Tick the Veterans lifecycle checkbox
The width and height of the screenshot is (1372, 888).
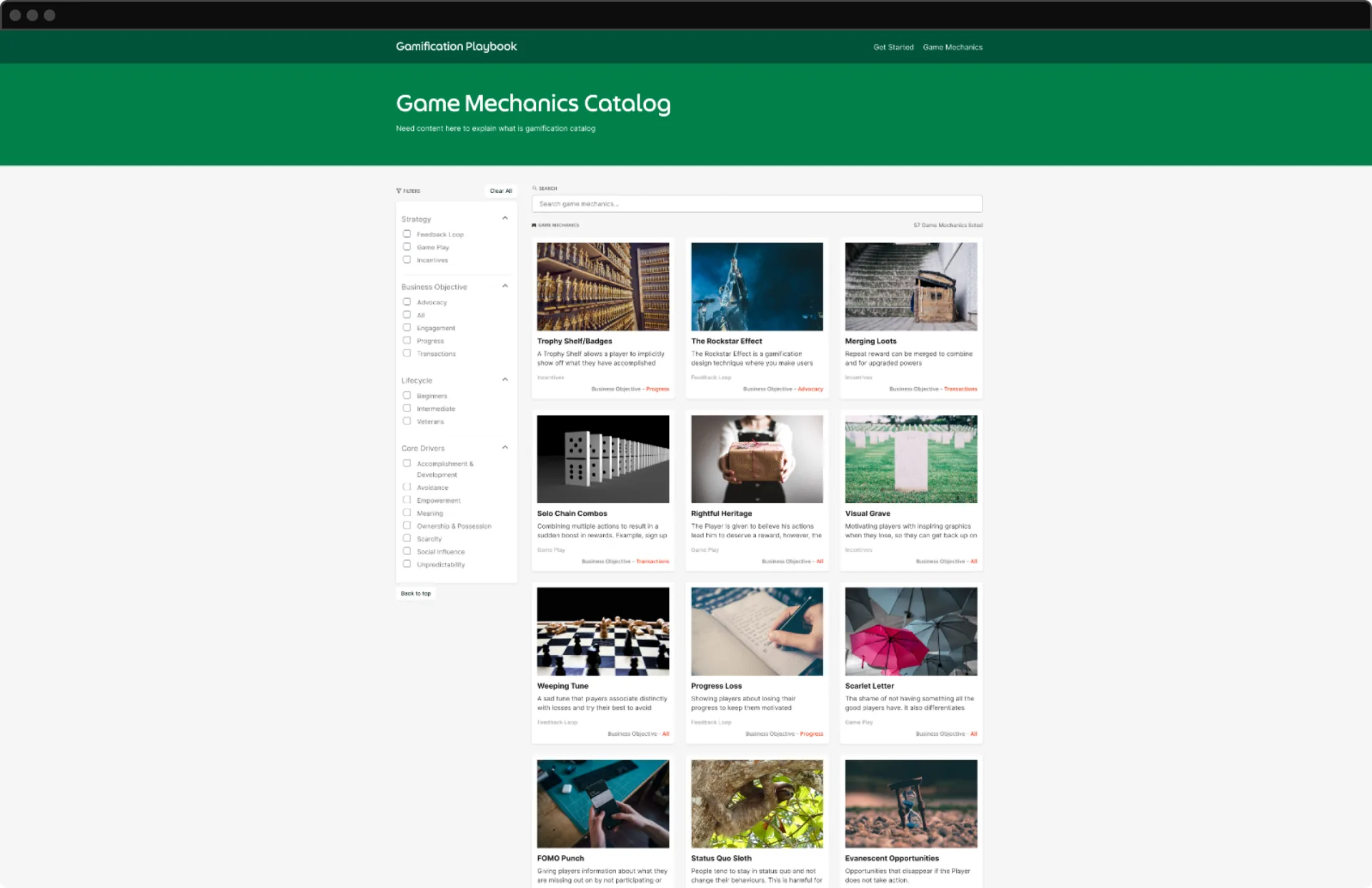[407, 421]
